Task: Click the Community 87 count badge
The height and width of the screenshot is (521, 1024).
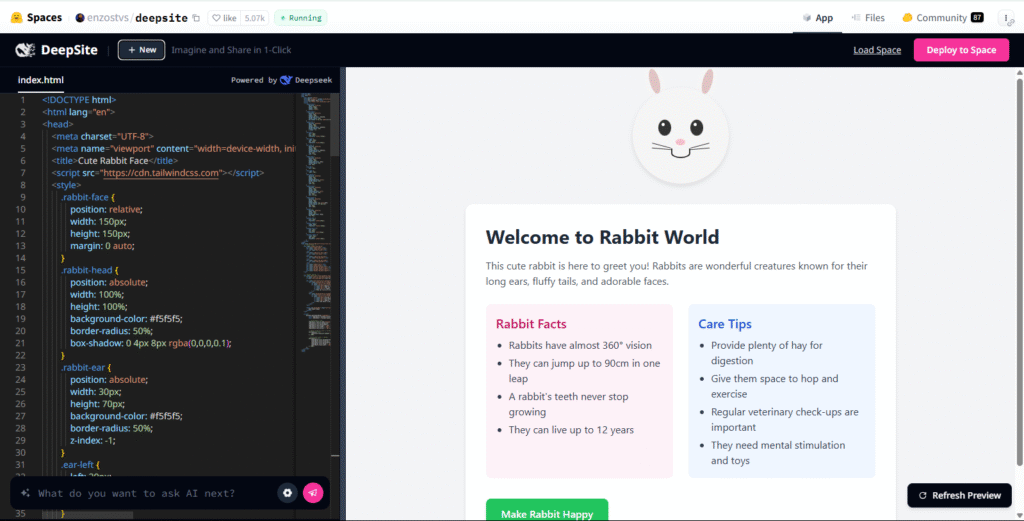Action: (977, 18)
